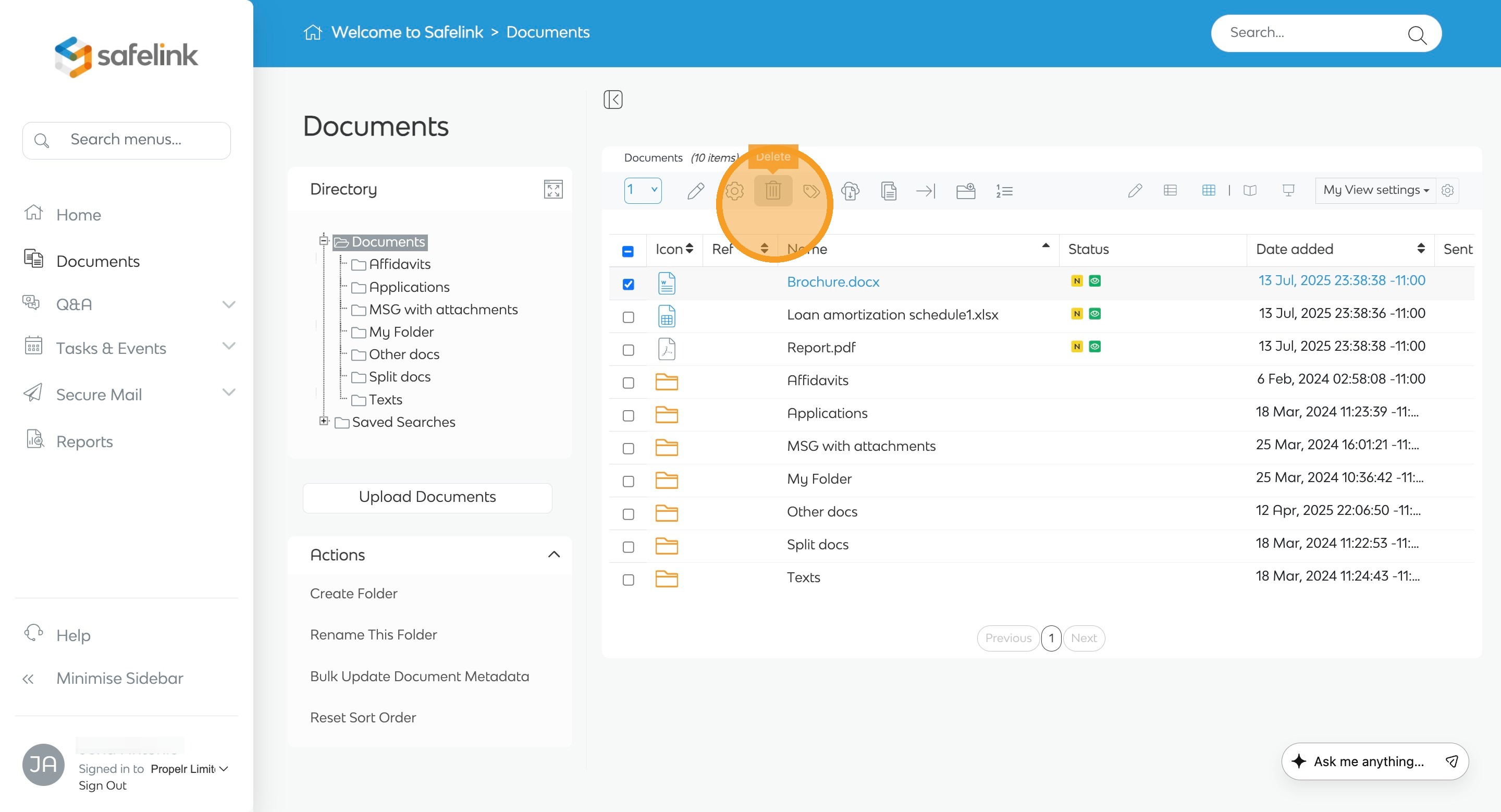Image resolution: width=1501 pixels, height=812 pixels.
Task: Click the Delete trash icon in toolbar
Action: [x=772, y=190]
